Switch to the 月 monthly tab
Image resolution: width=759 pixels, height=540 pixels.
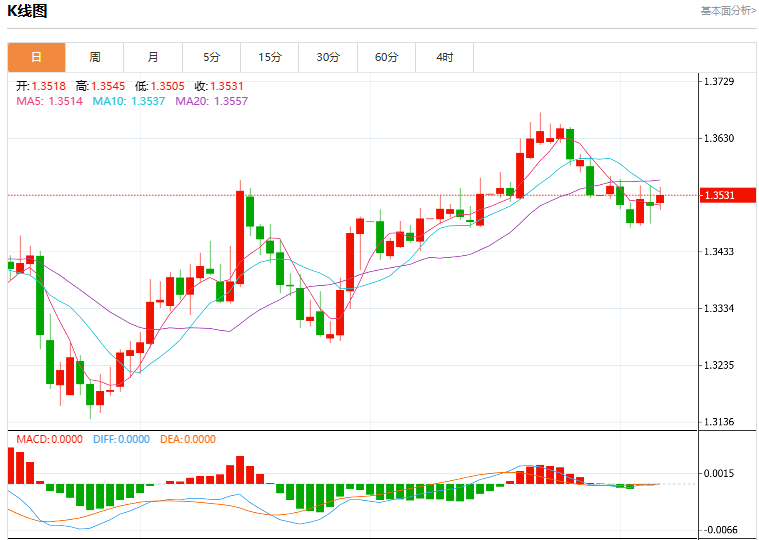click(x=153, y=58)
